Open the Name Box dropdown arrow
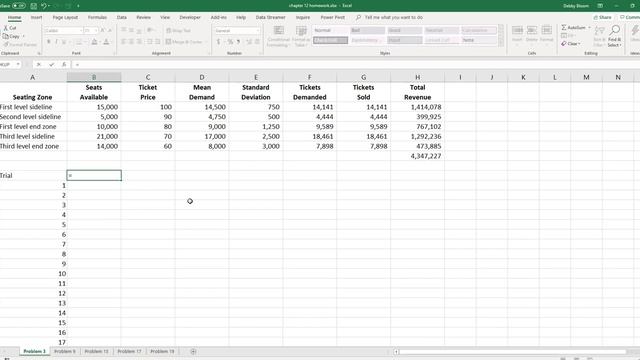640x360 pixels. pyautogui.click(x=18, y=64)
